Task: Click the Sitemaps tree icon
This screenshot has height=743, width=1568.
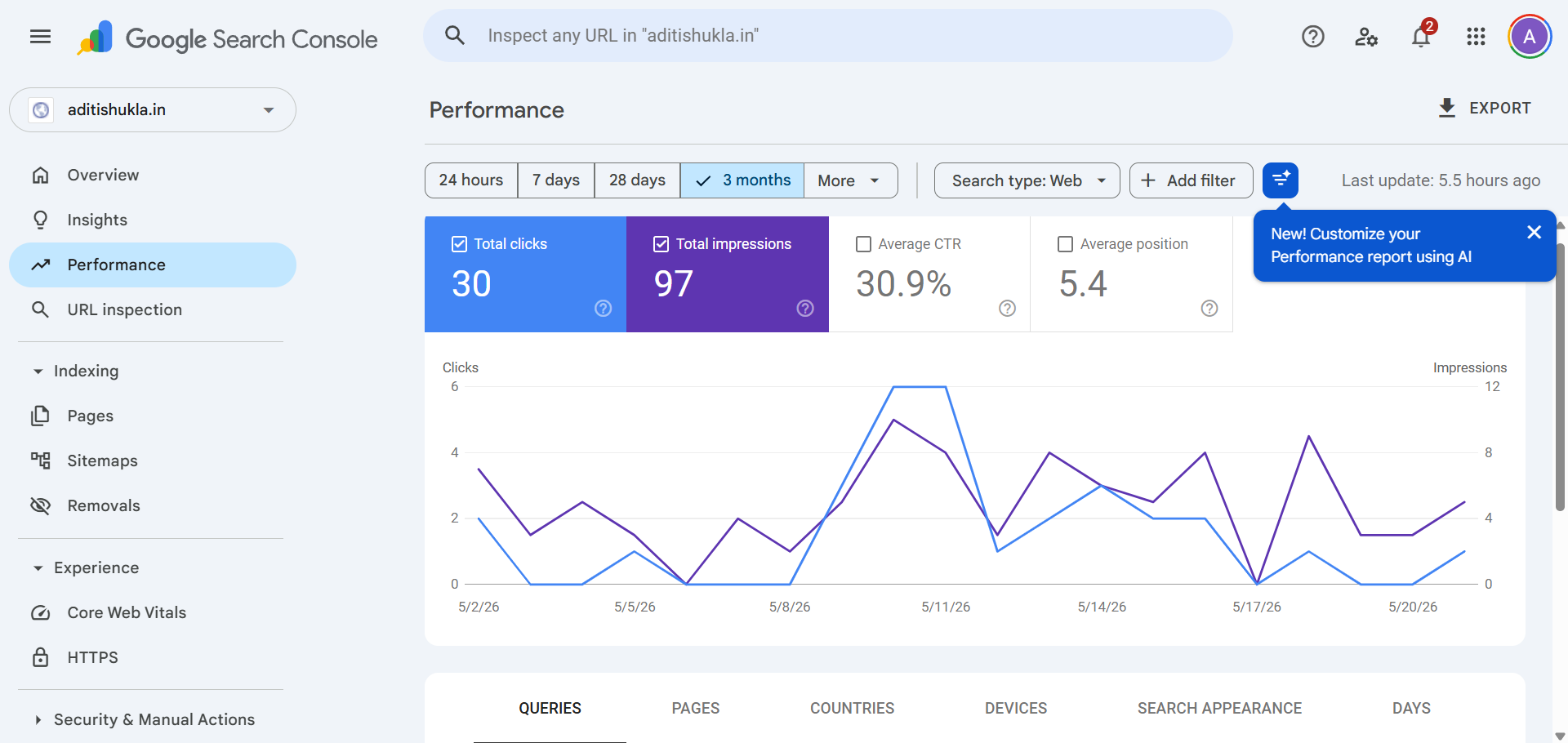Action: (41, 460)
